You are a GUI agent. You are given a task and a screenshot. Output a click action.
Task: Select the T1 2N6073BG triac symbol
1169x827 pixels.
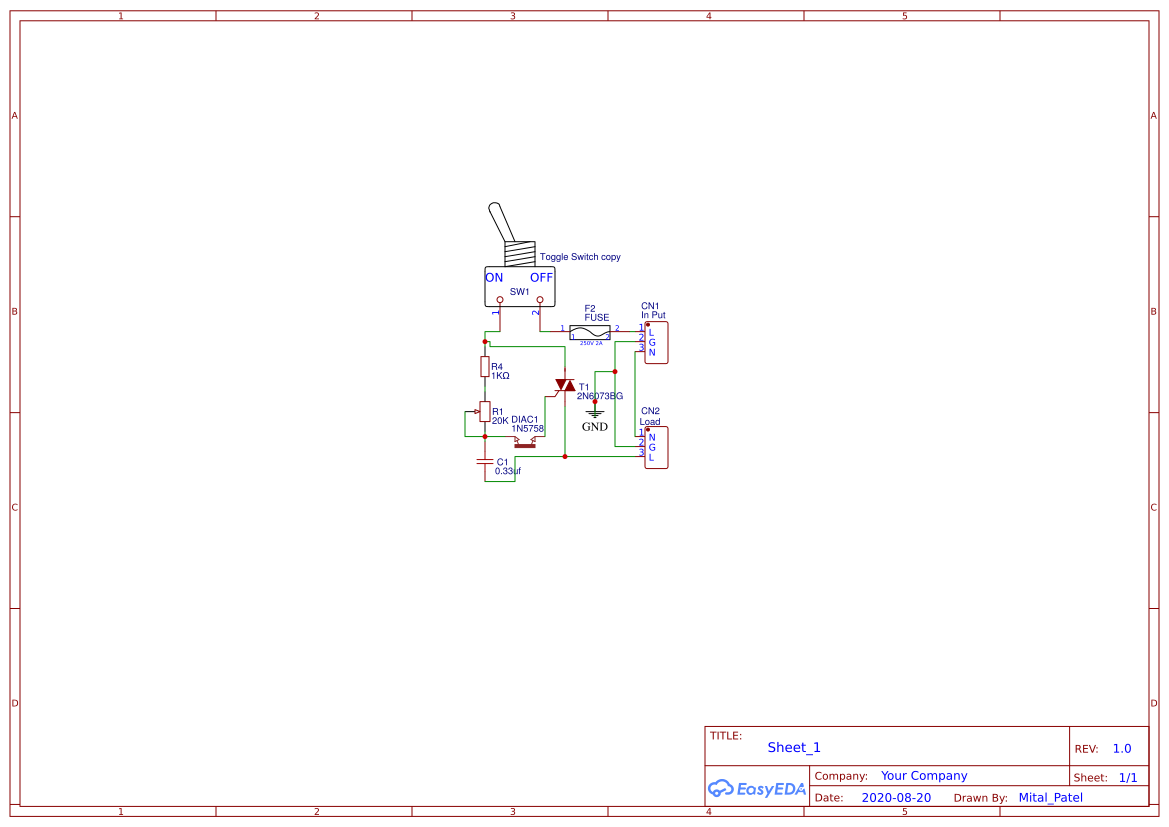pyautogui.click(x=564, y=385)
